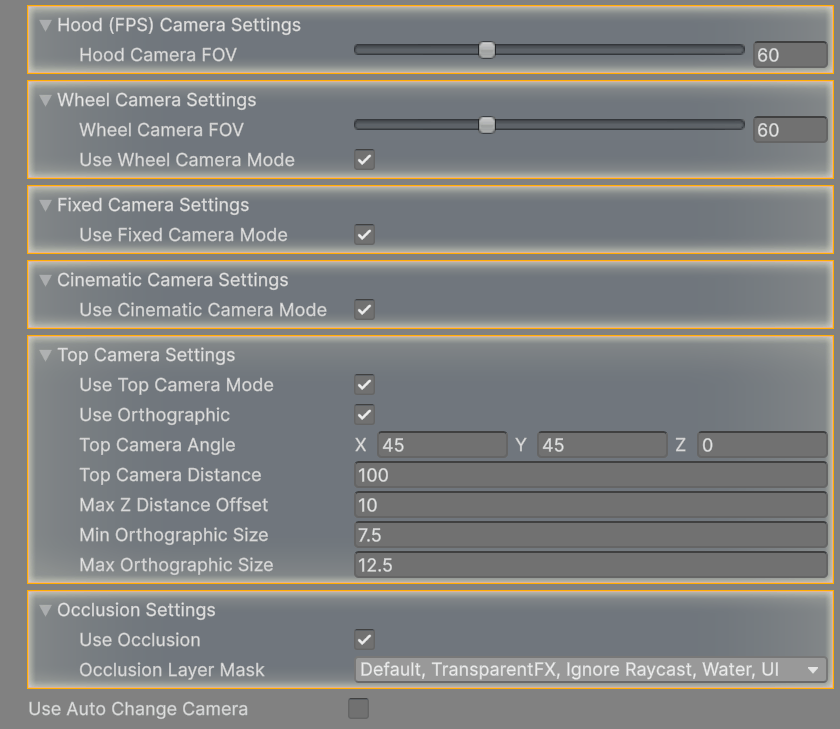The width and height of the screenshot is (840, 729).
Task: Click the Use Occlusion label
Action: (x=140, y=640)
